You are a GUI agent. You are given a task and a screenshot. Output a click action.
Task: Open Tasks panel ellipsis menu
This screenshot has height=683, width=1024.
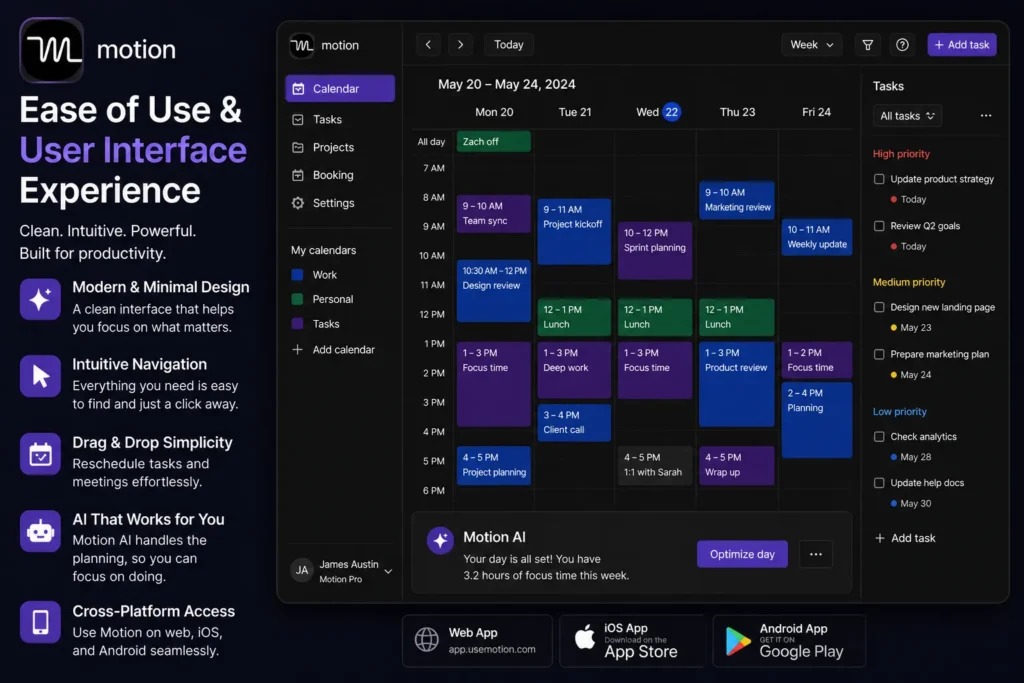point(985,116)
